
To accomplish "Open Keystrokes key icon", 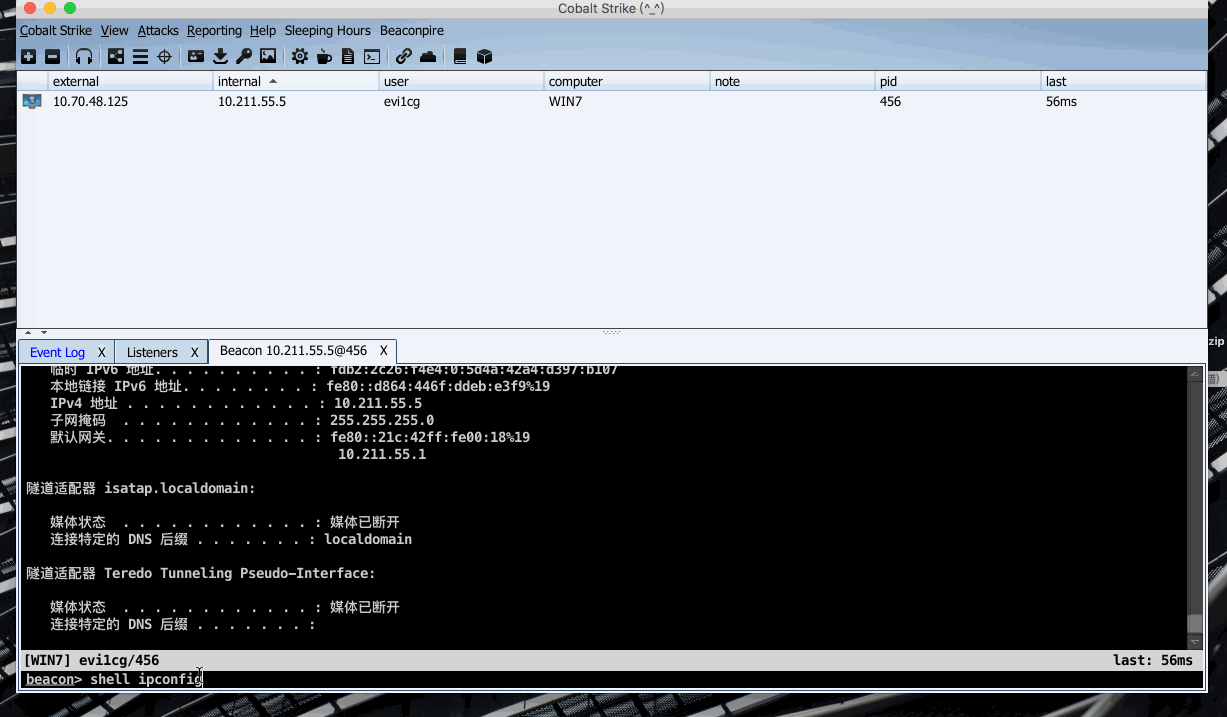I will click(244, 57).
